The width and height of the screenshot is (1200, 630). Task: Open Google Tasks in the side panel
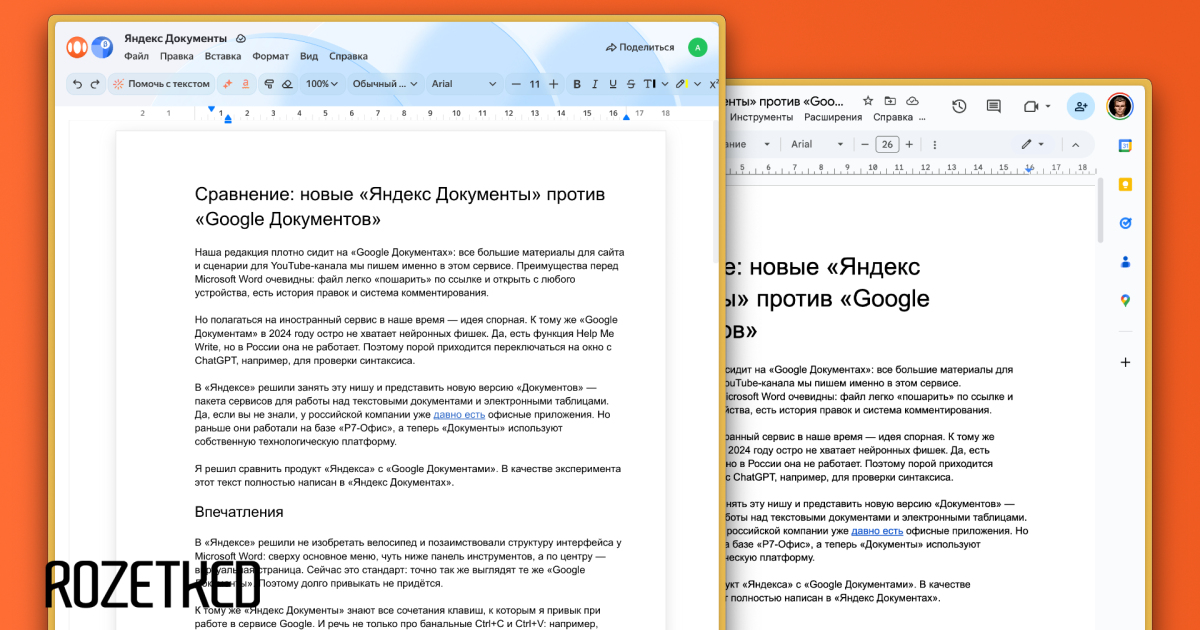click(1125, 223)
